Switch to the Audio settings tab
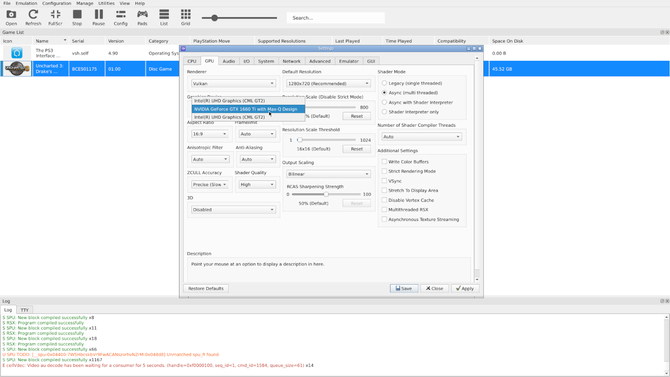 229,61
